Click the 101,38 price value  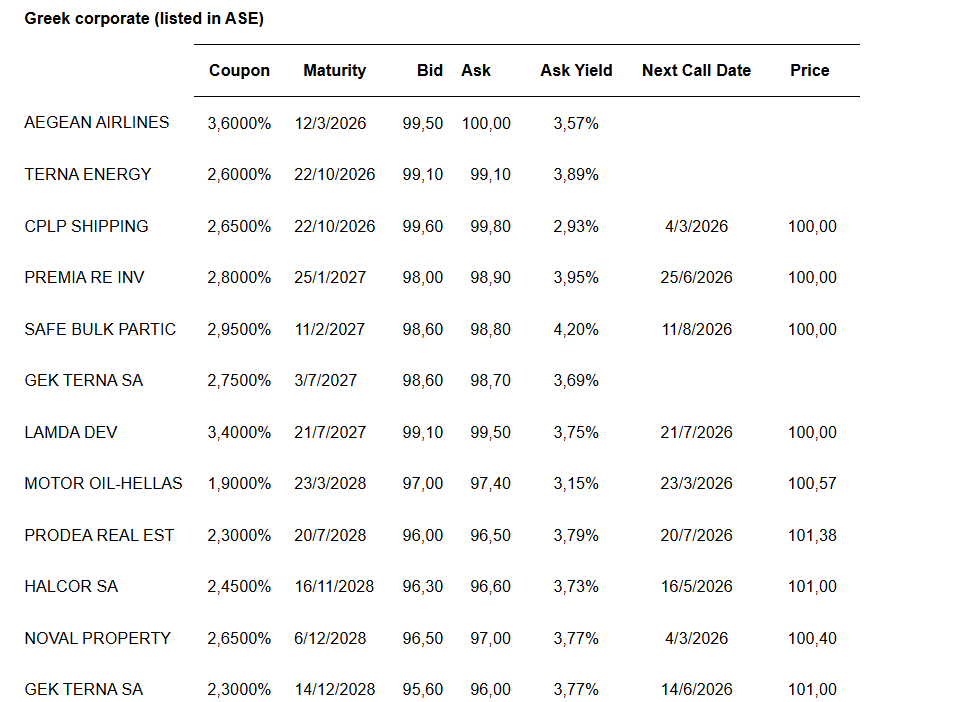[812, 536]
